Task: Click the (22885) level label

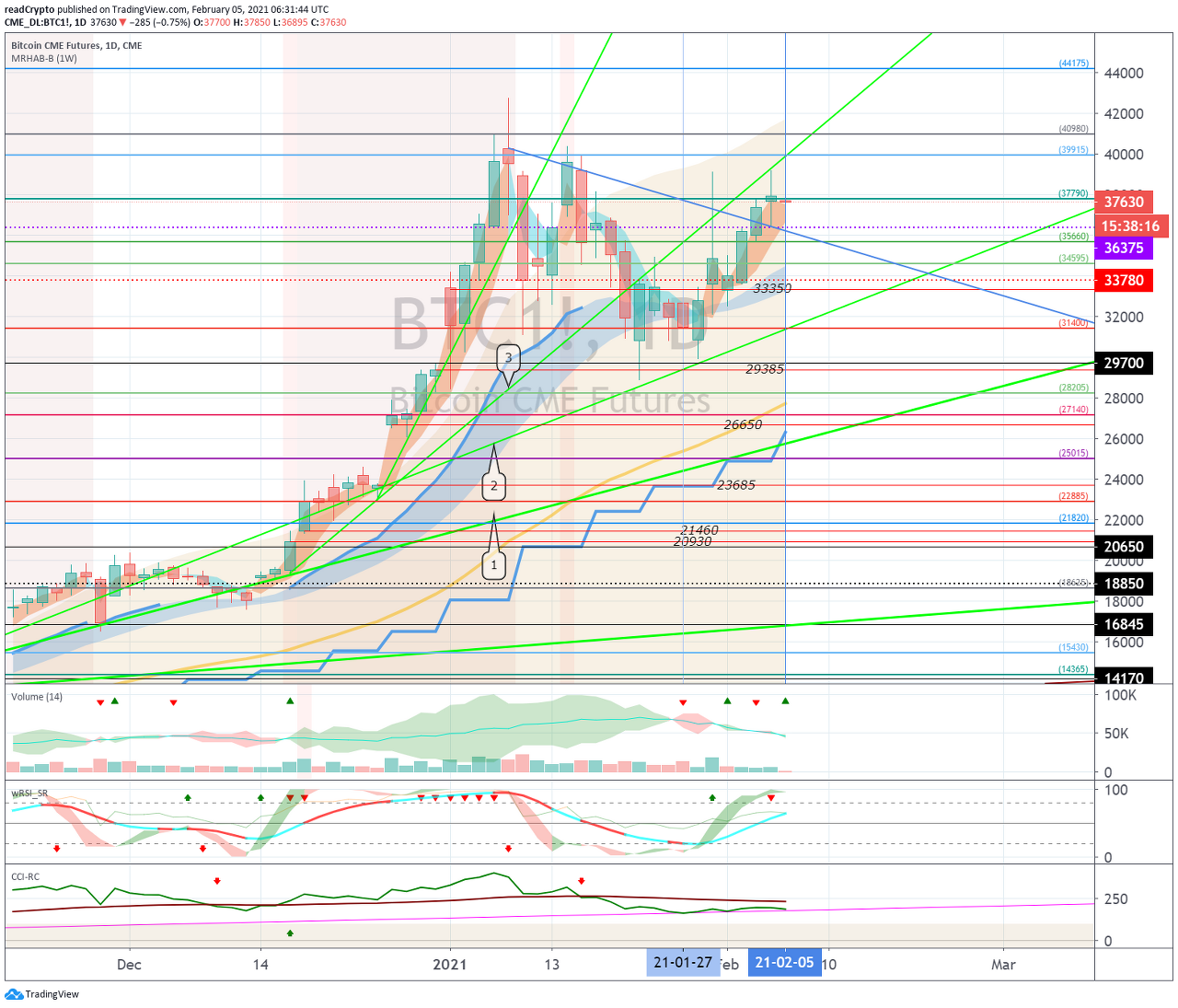Action: coord(1074,496)
